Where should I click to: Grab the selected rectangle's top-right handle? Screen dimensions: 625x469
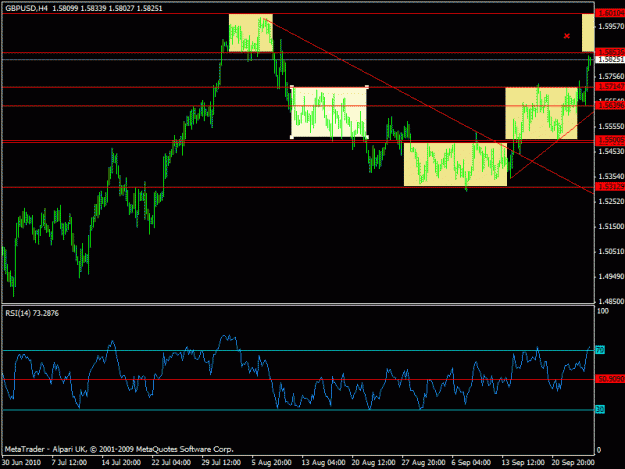pyautogui.click(x=367, y=86)
